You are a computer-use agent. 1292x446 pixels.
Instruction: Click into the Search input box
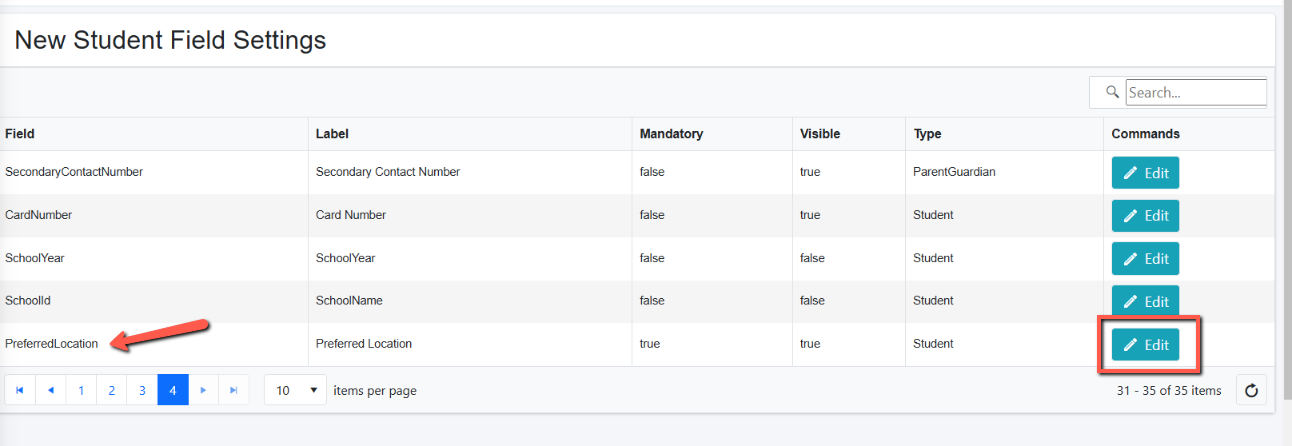pyautogui.click(x=1196, y=92)
